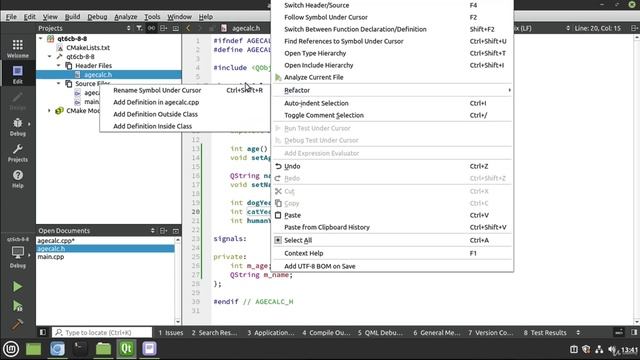Open Projects mode wrench icon
The height and width of the screenshot is (360, 640).
pyautogui.click(x=18, y=153)
